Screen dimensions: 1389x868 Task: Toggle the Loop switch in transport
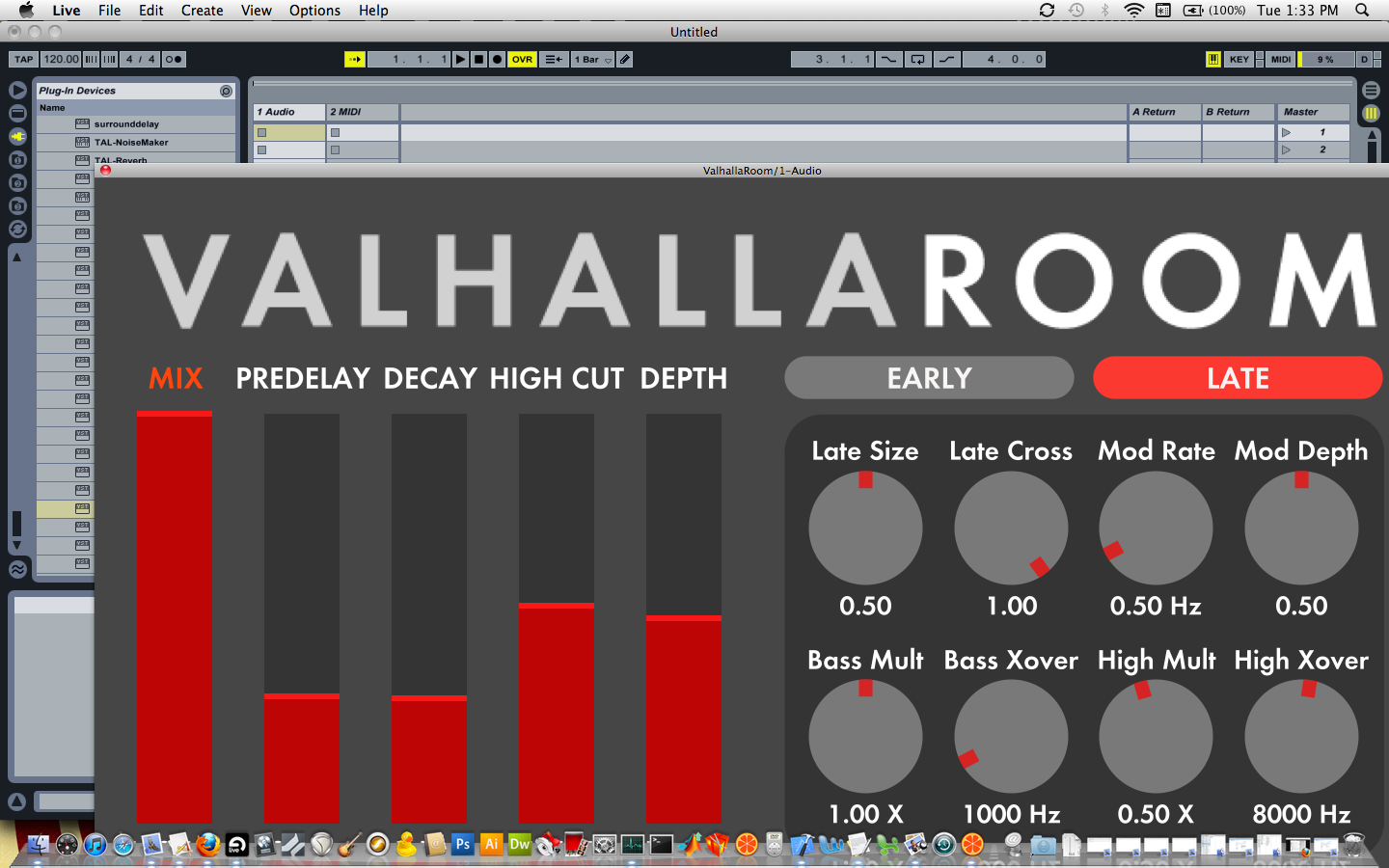(917, 59)
